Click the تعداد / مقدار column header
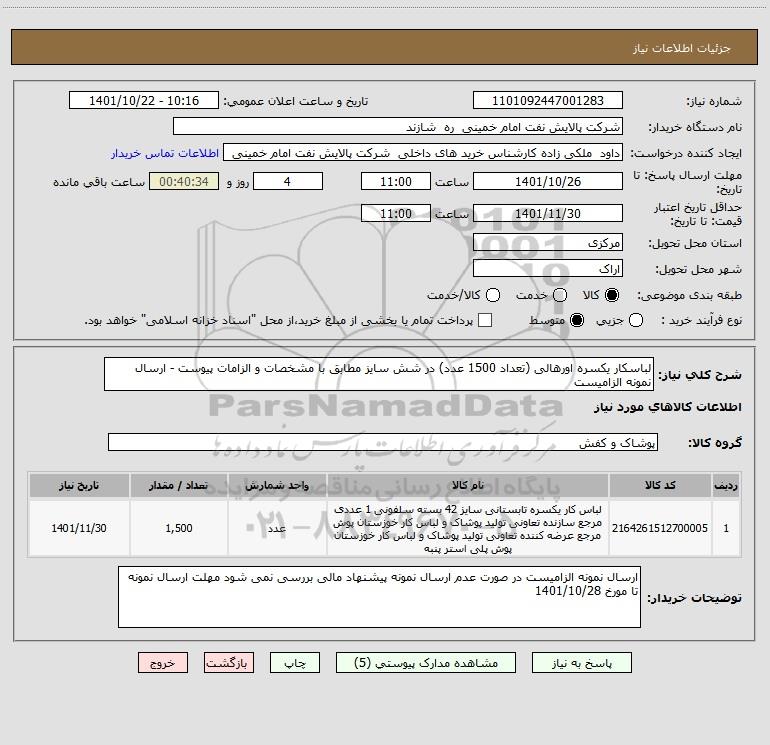This screenshot has width=770, height=745. pyautogui.click(x=179, y=486)
